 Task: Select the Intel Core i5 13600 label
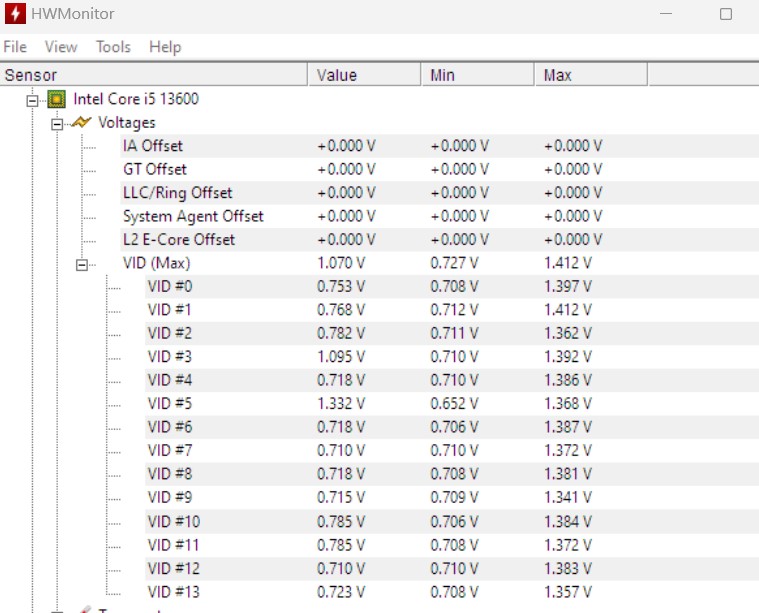point(136,99)
